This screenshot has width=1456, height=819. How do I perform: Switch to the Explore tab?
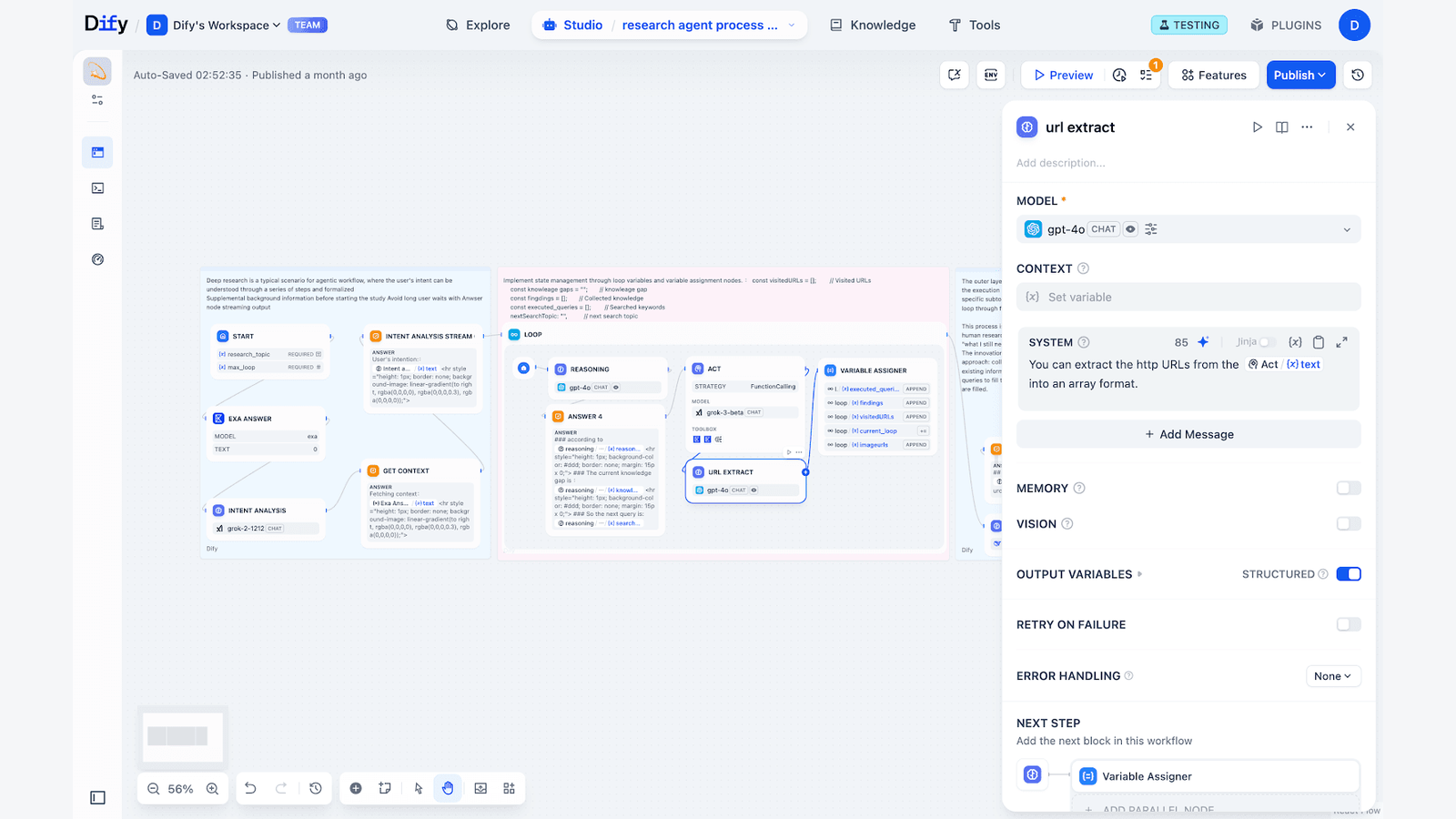tap(478, 25)
